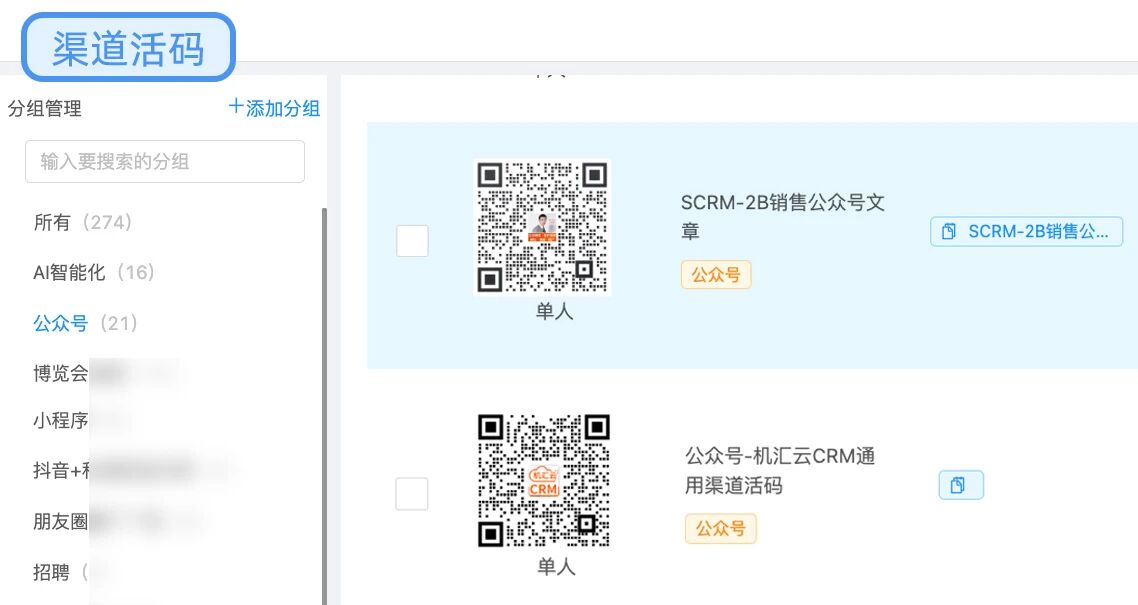Click the group list vertical scrollbar

[x=323, y=400]
